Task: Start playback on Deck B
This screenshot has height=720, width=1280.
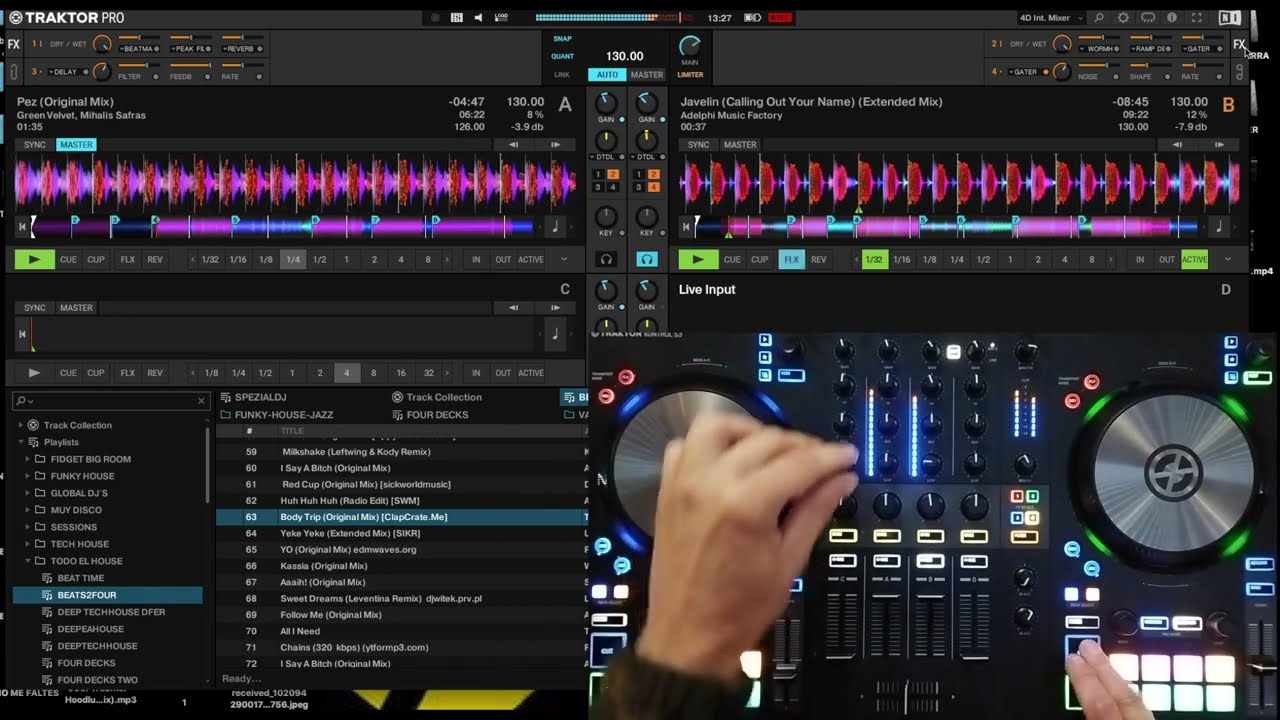Action: coord(698,259)
